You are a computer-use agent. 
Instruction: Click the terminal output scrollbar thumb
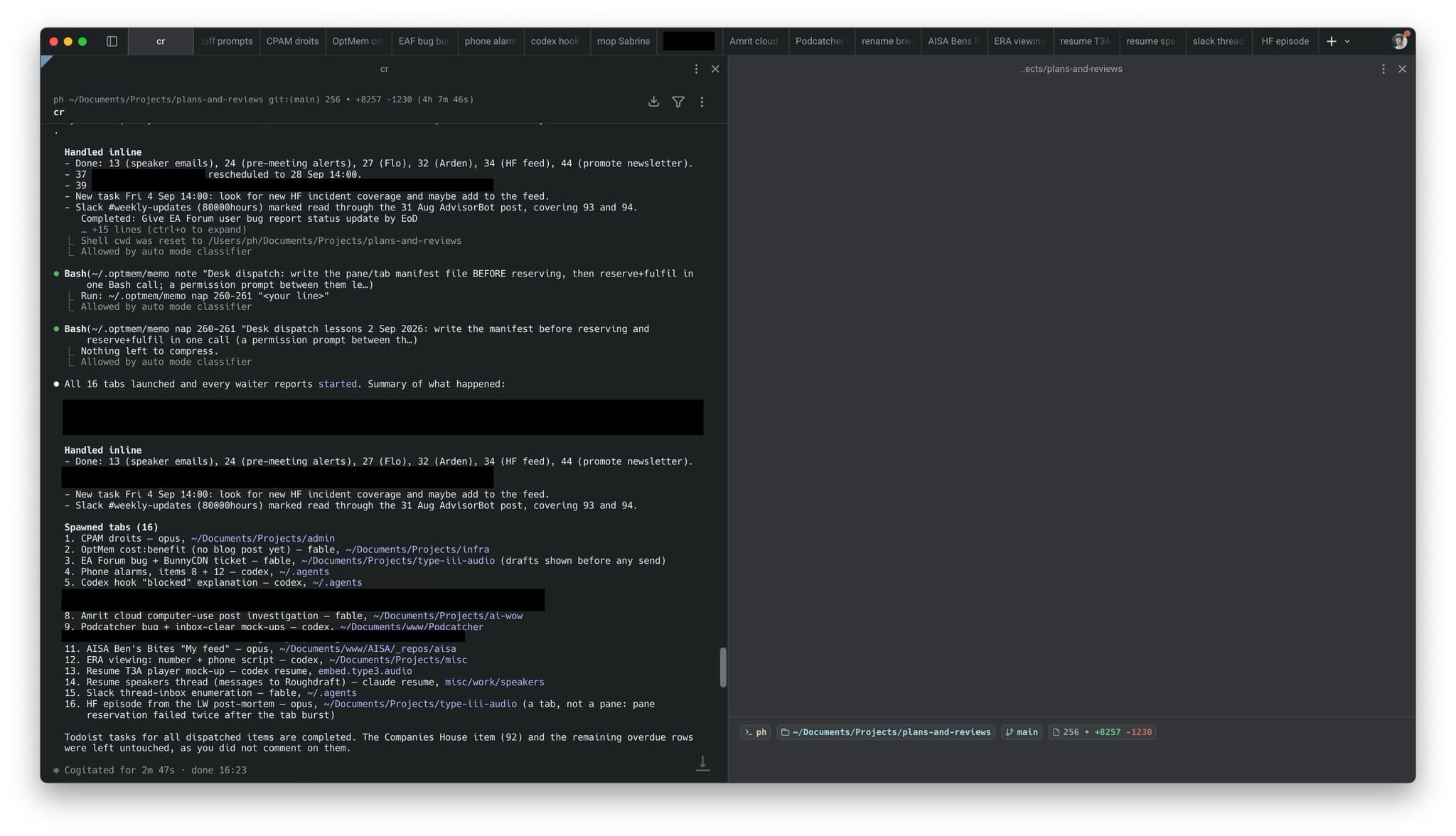pyautogui.click(x=723, y=667)
